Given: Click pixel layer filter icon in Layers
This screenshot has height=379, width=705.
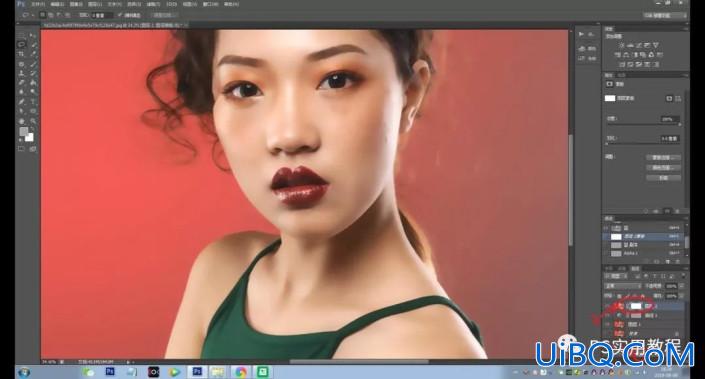Looking at the screenshot, I should tap(639, 276).
